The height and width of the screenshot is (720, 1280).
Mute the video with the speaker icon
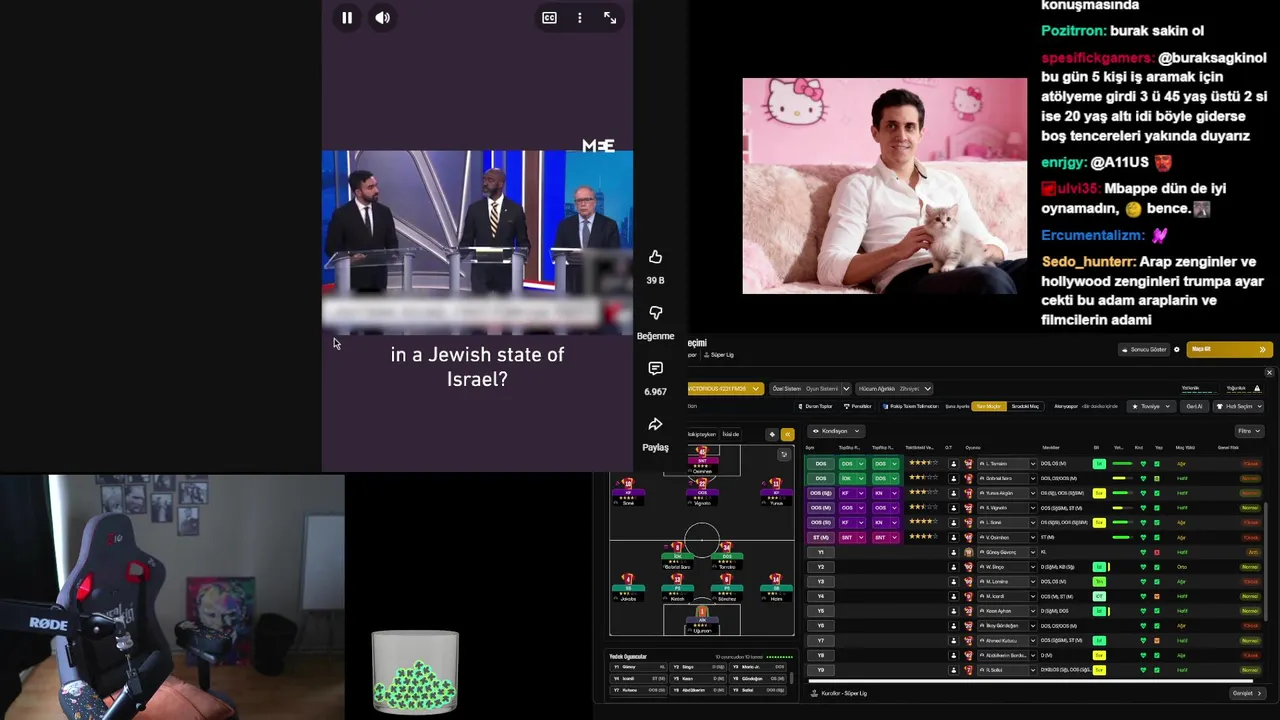pos(383,18)
